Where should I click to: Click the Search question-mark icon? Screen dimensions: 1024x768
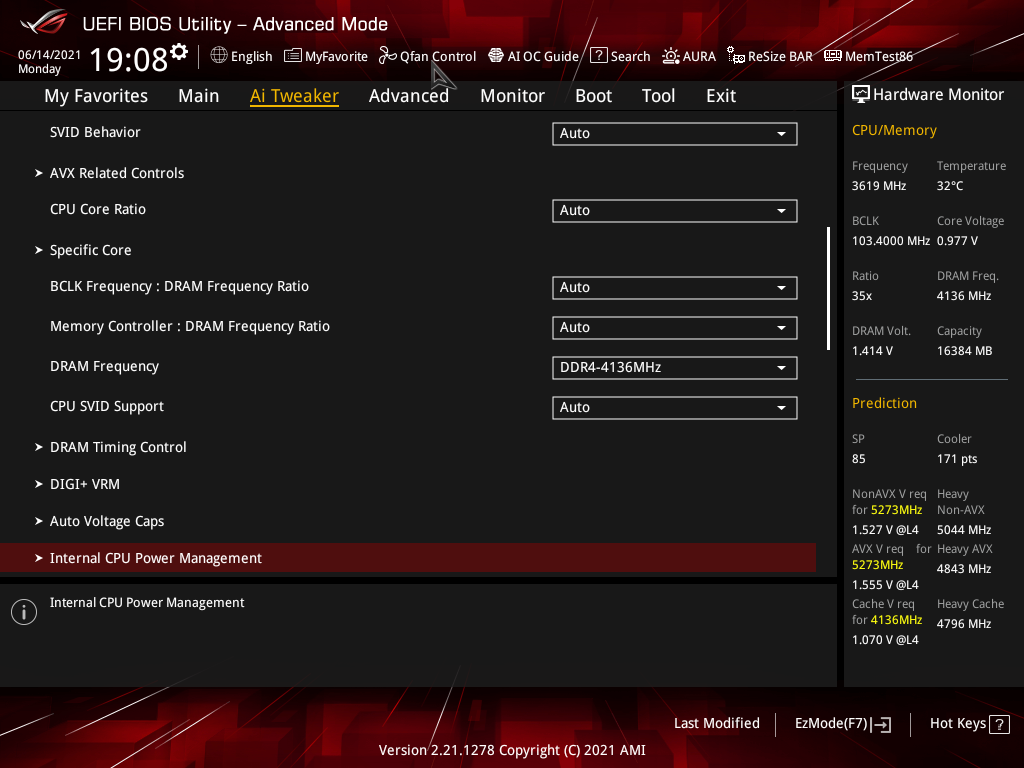pyautogui.click(x=598, y=56)
